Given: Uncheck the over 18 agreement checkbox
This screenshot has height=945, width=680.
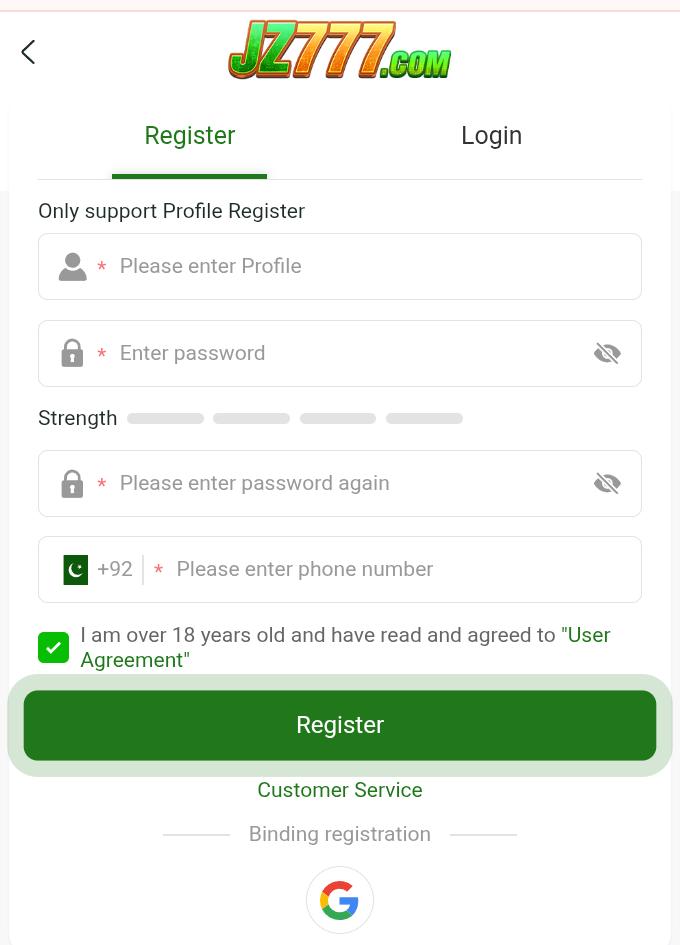Looking at the screenshot, I should [54, 648].
